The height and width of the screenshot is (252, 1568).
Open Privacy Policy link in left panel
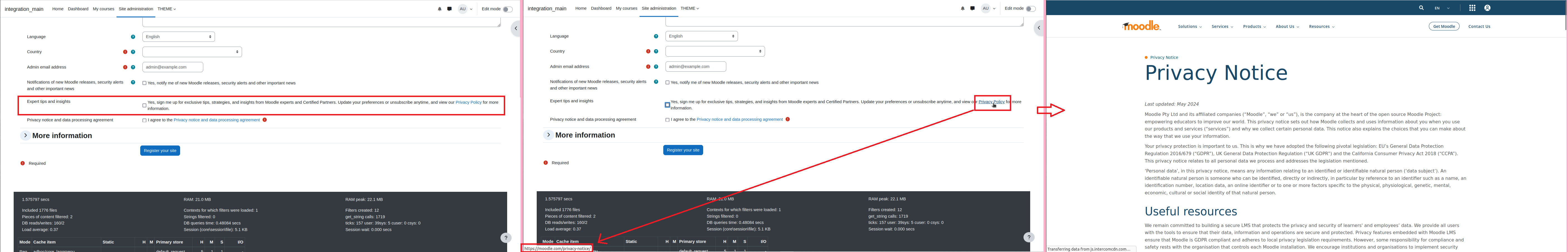pyautogui.click(x=469, y=102)
